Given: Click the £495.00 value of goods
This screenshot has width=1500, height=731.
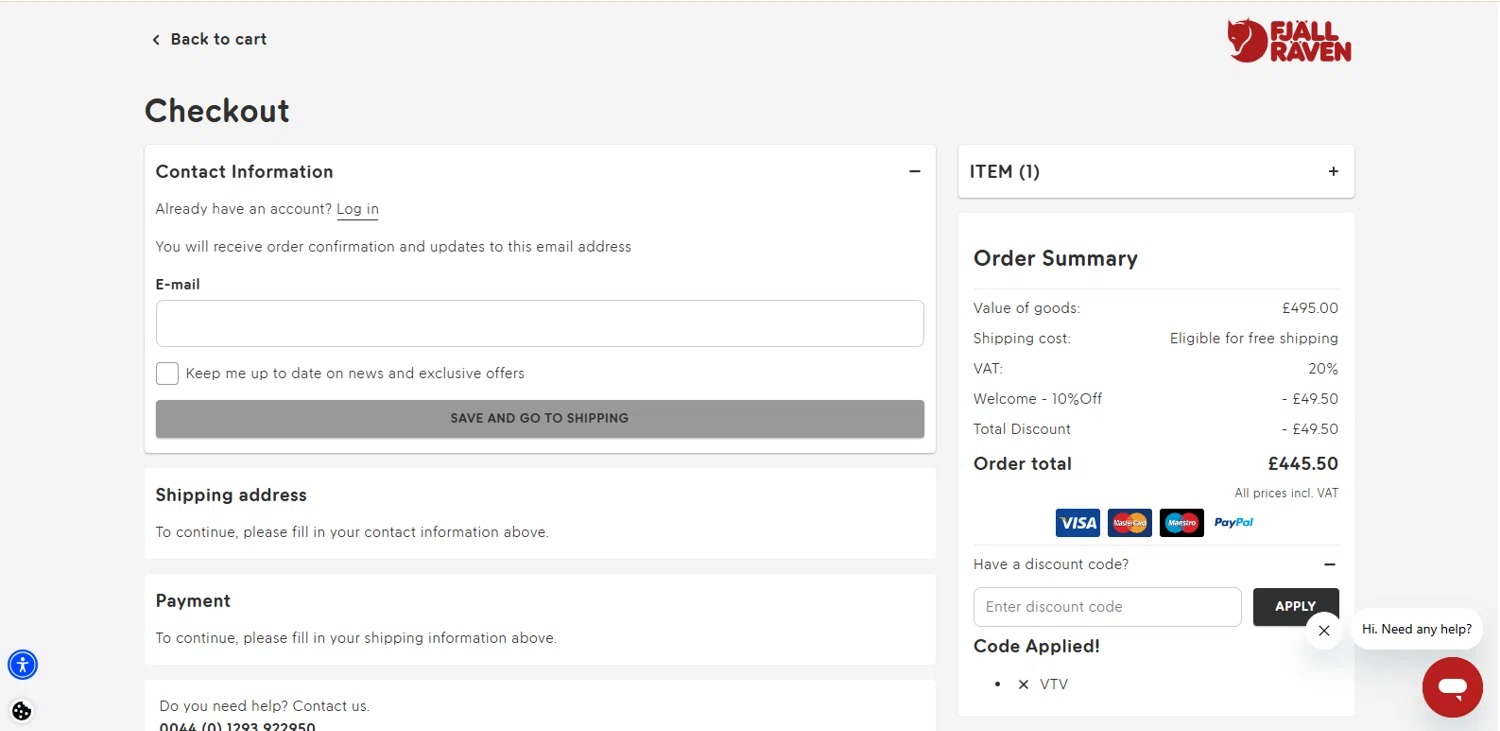Looking at the screenshot, I should click(1310, 308).
